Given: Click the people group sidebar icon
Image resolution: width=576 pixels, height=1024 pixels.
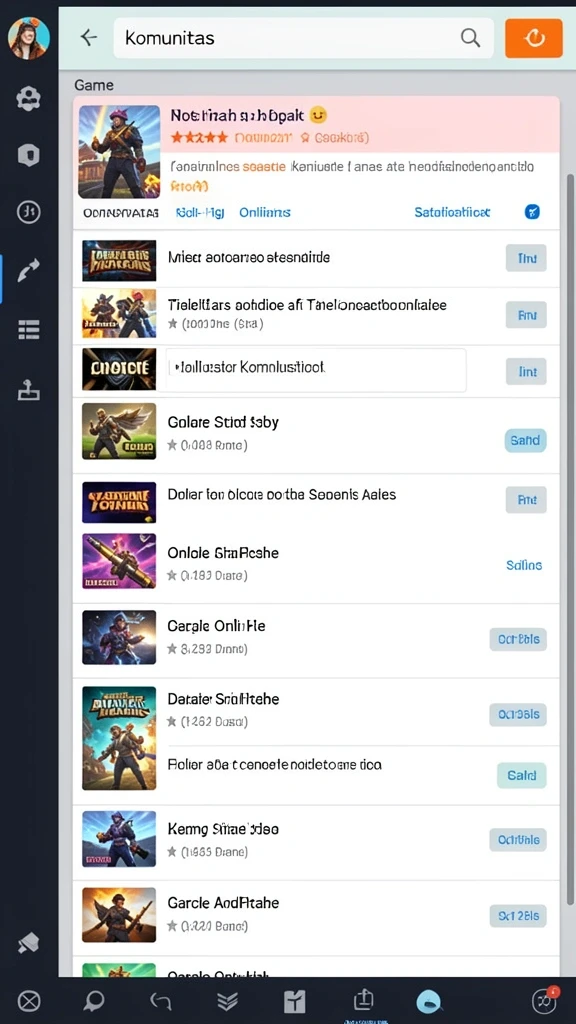Looking at the screenshot, I should [29, 99].
